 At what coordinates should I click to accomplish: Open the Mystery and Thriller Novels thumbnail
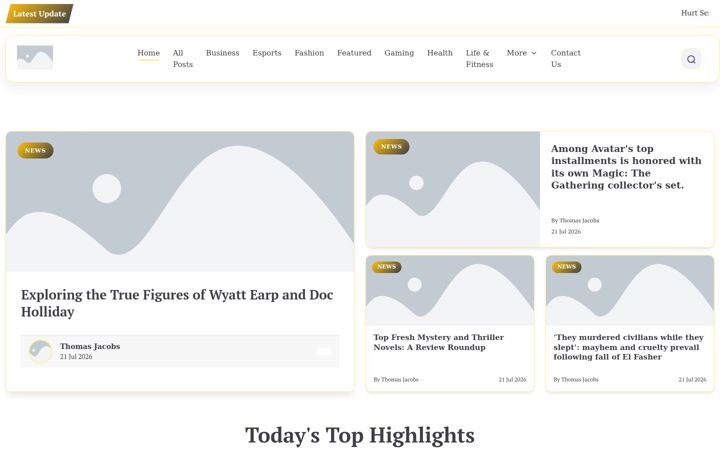(x=450, y=291)
